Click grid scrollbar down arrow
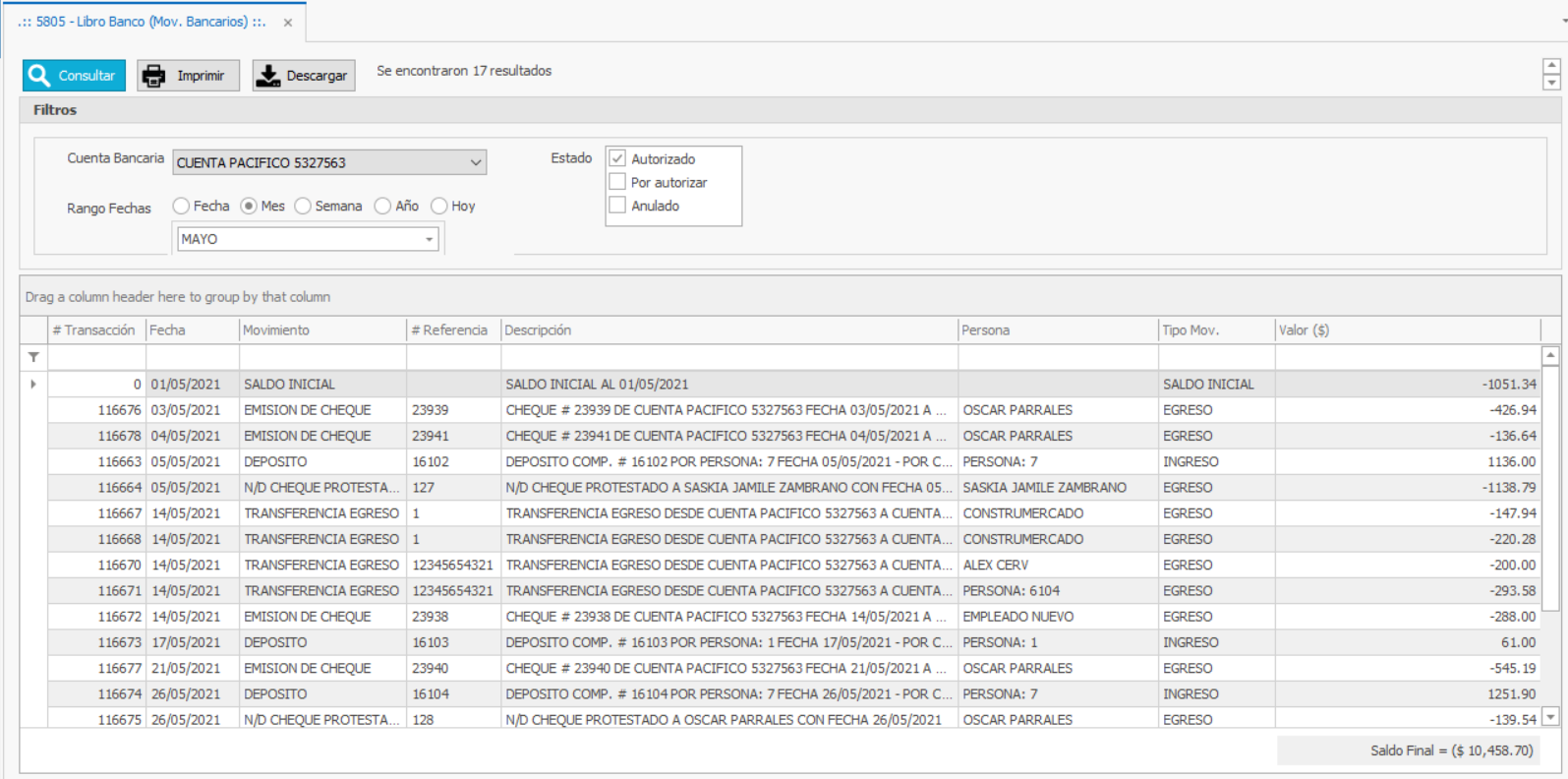Viewport: 1568px width, 779px height. tap(1550, 717)
